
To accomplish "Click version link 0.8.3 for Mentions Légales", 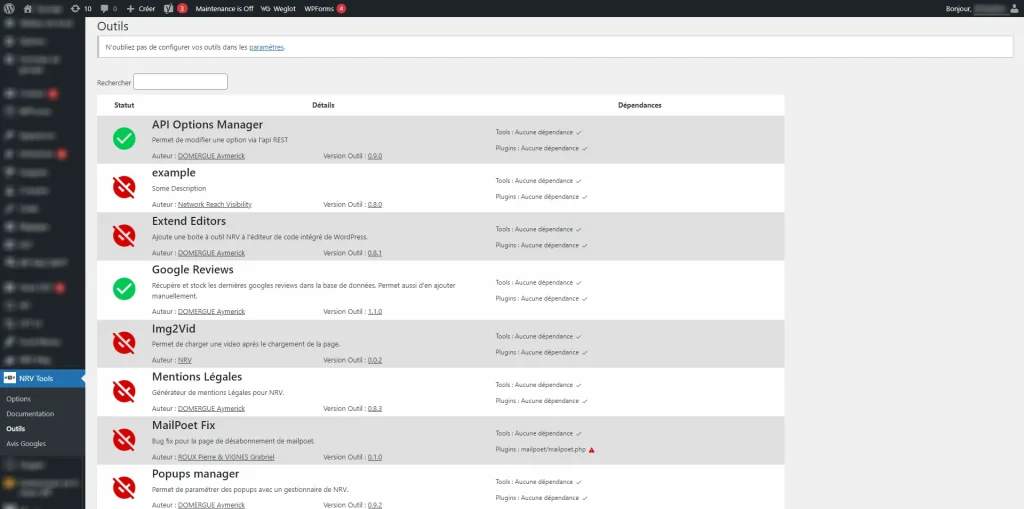I will tap(375, 408).
